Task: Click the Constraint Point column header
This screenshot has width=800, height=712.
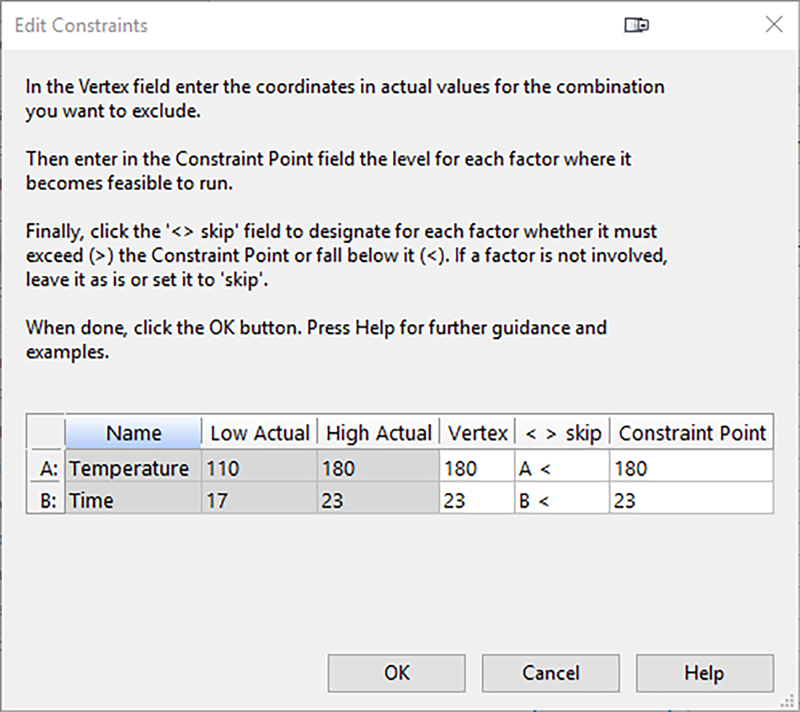Action: 692,434
